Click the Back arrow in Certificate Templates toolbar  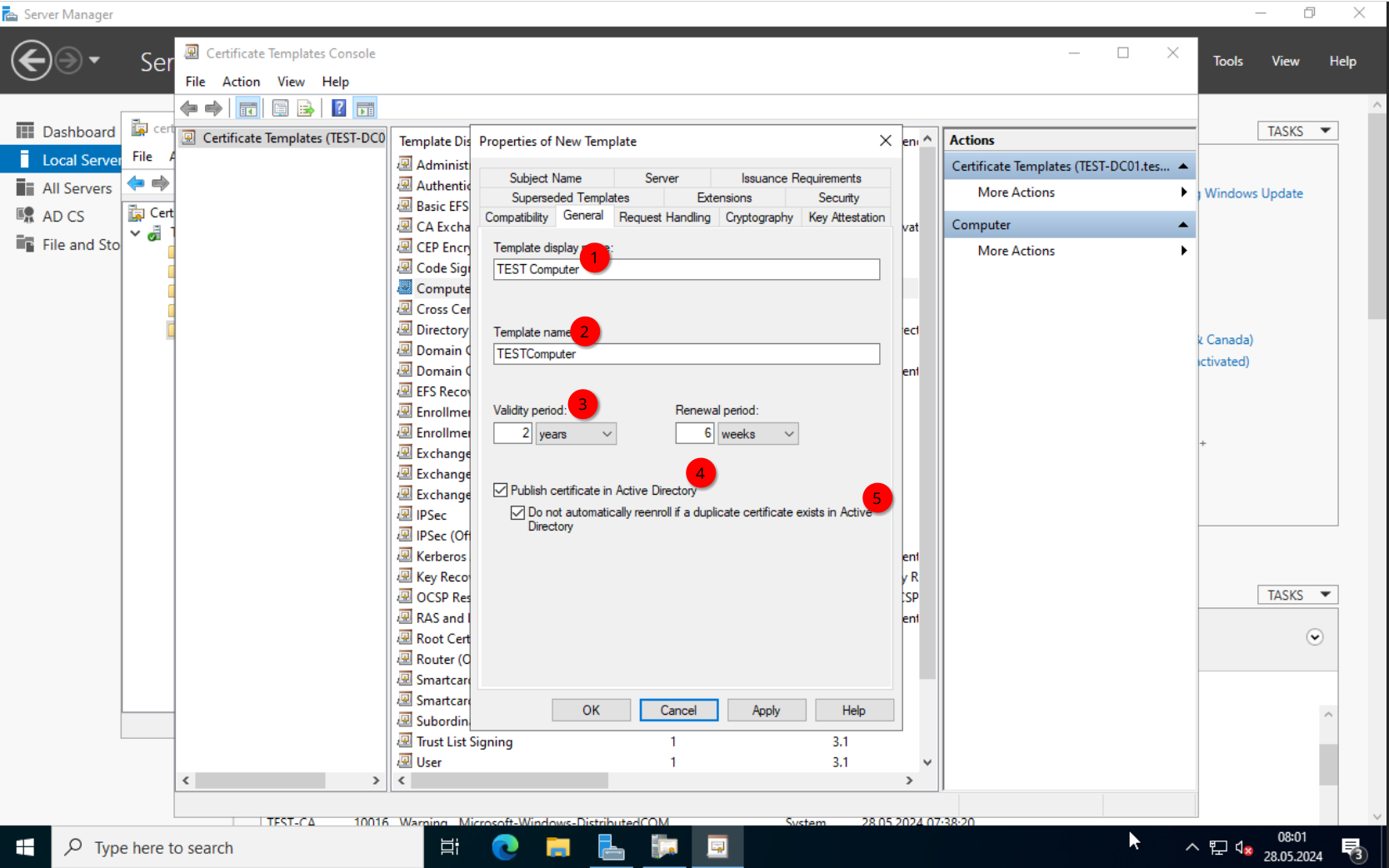click(189, 108)
